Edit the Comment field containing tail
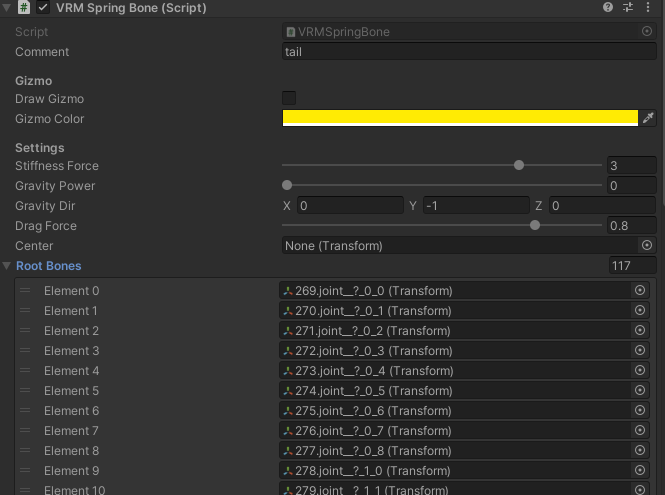Viewport: 665px width, 495px height. click(469, 51)
